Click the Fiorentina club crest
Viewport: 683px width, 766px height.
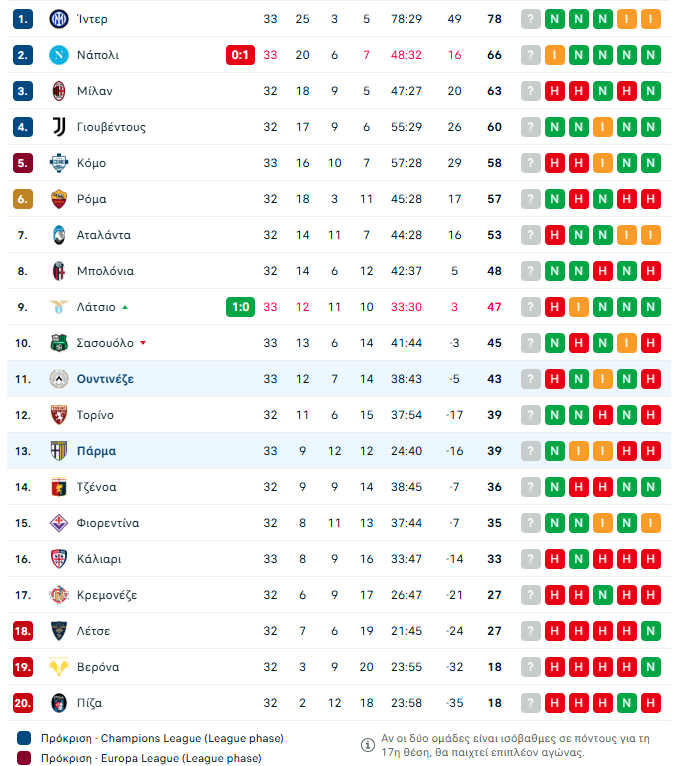pyautogui.click(x=58, y=523)
